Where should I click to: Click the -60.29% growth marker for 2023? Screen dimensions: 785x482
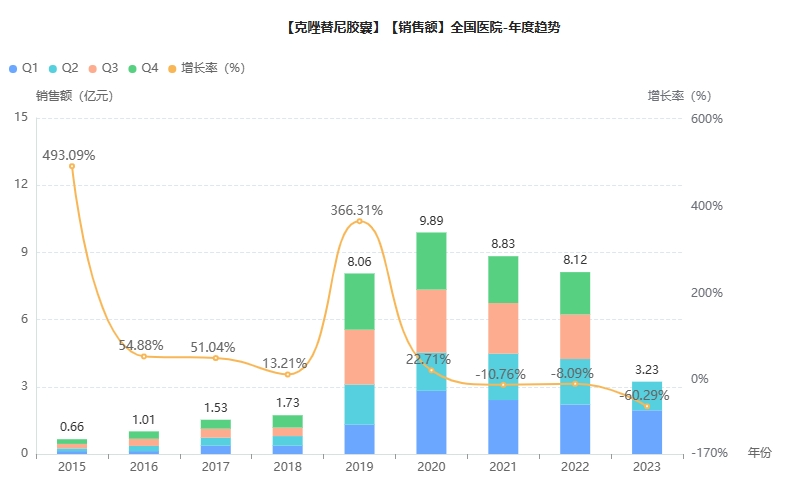click(647, 406)
